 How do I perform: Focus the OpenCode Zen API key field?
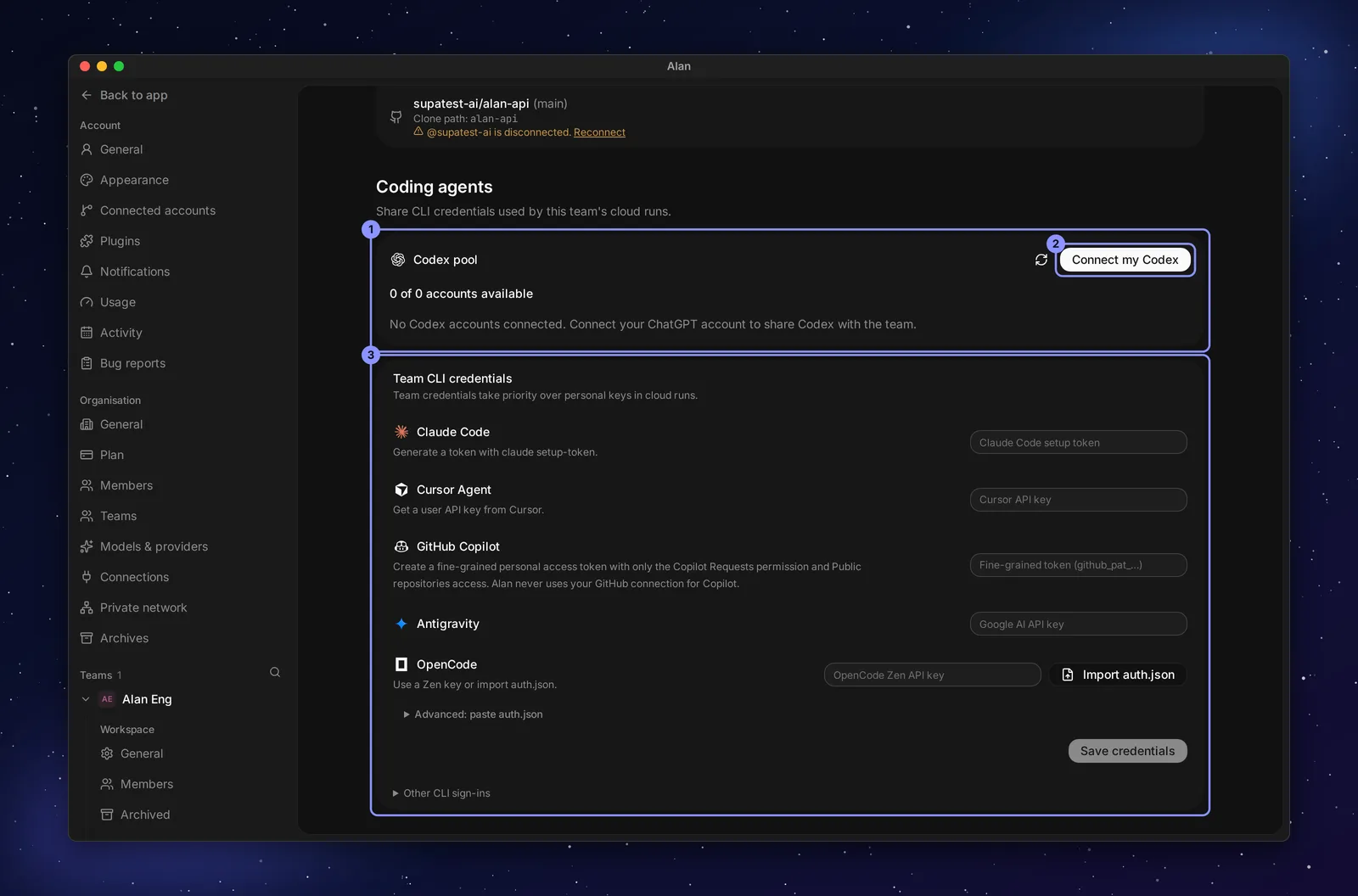[x=932, y=675]
